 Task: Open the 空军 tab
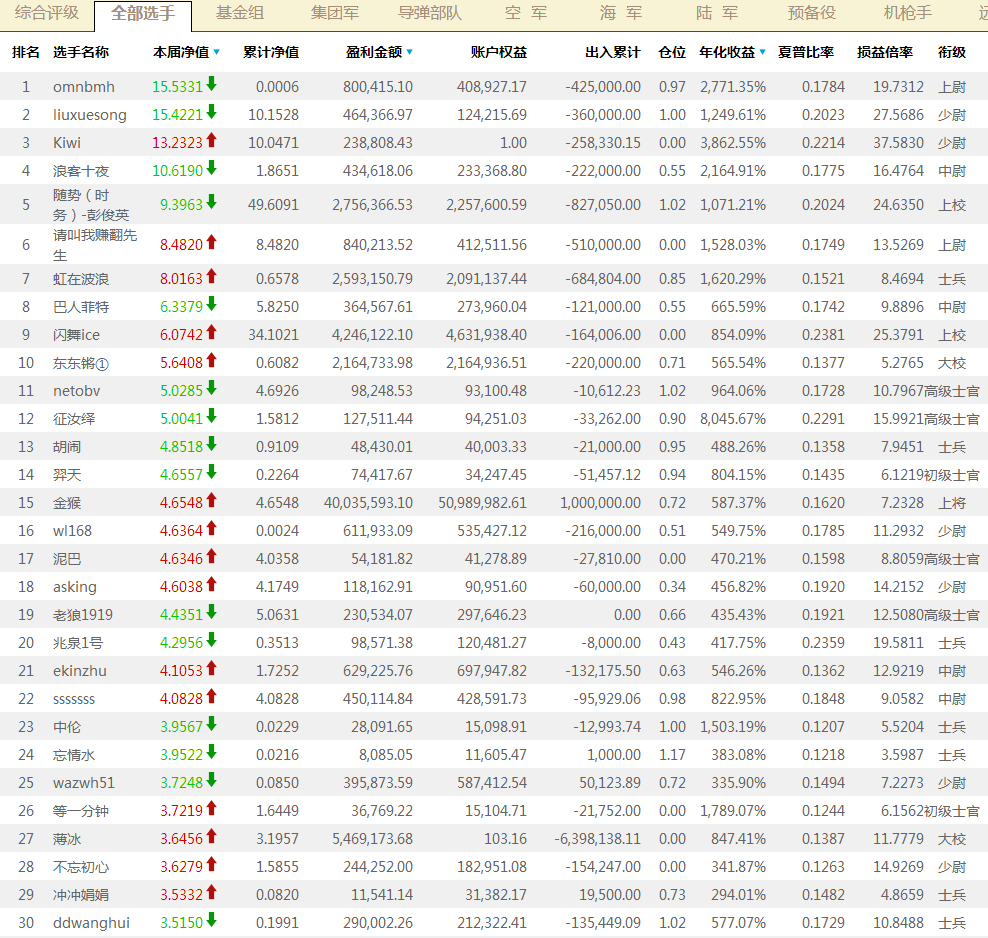pyautogui.click(x=526, y=13)
